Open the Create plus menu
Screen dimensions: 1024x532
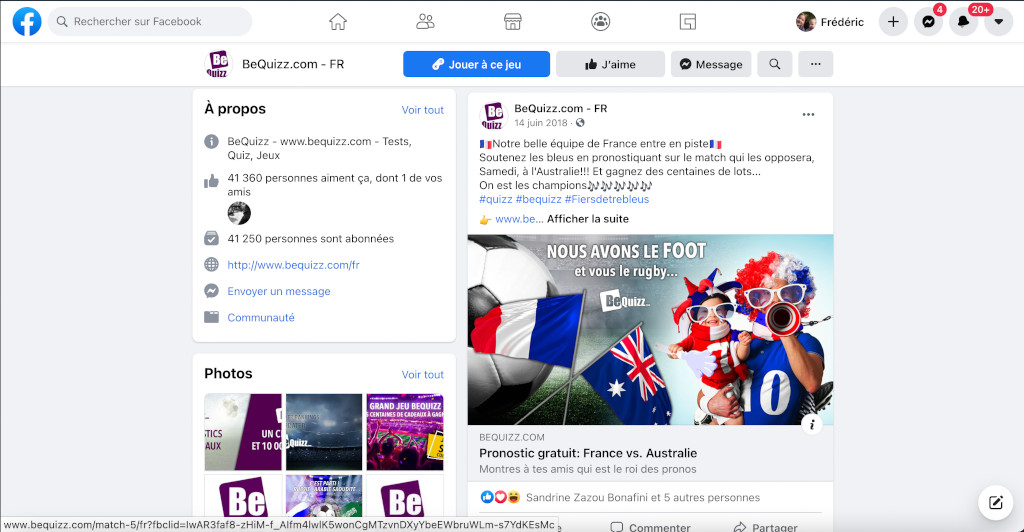click(893, 22)
